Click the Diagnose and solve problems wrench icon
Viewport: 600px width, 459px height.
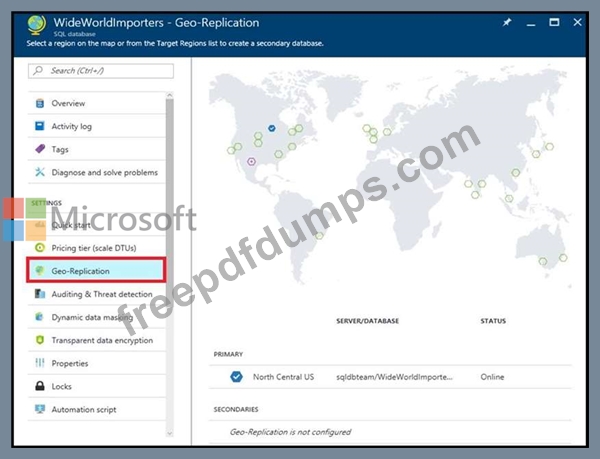click(40, 172)
